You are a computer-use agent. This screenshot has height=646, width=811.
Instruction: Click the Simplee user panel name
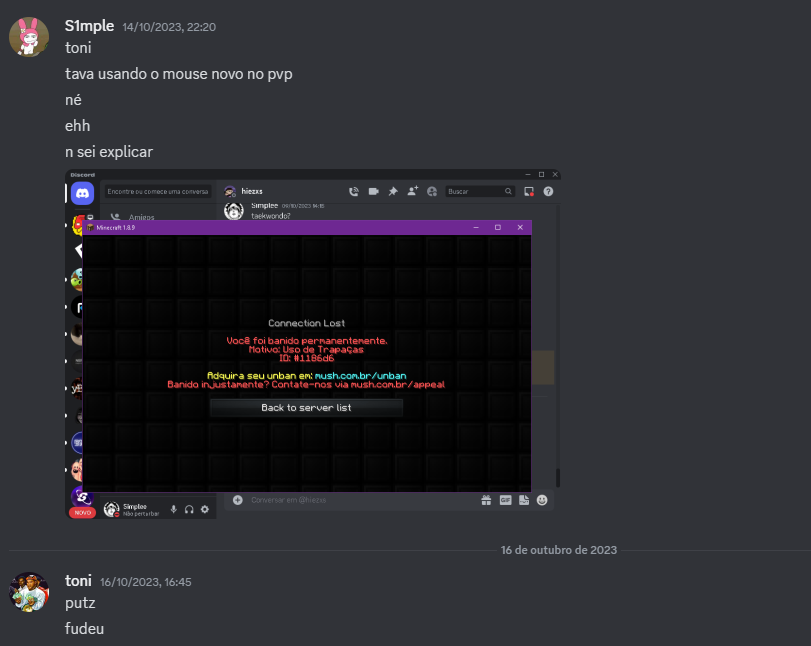pos(135,507)
